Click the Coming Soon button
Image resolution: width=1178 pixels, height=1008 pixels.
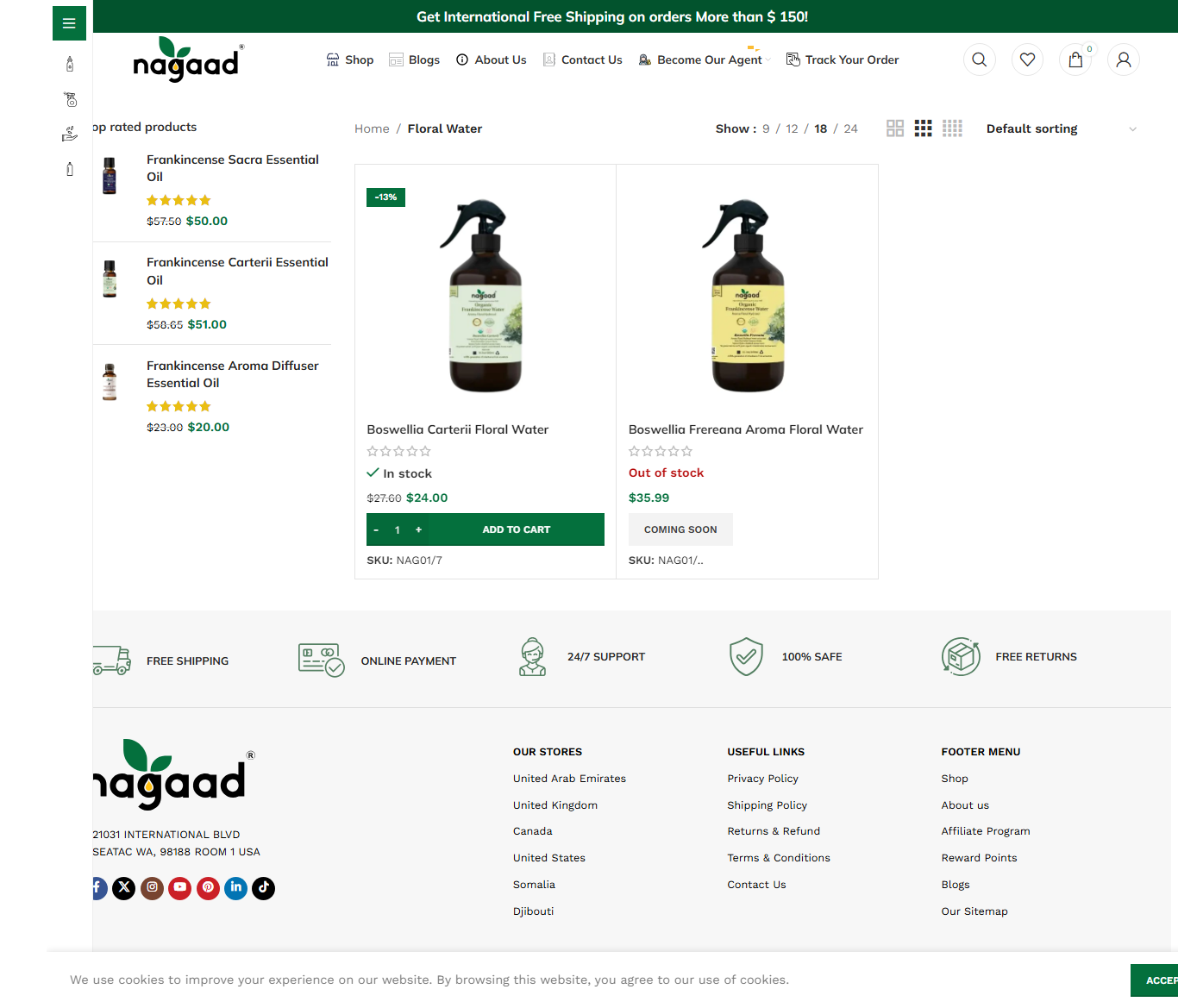[680, 529]
